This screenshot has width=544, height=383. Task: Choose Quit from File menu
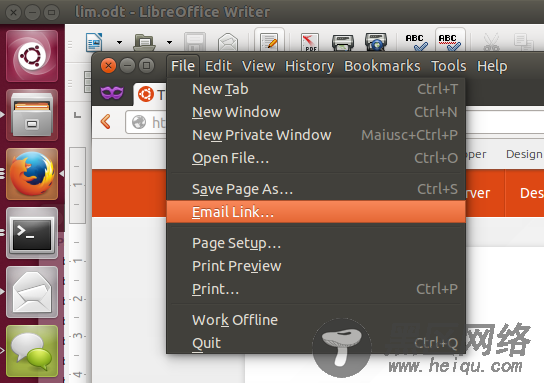(x=316, y=343)
